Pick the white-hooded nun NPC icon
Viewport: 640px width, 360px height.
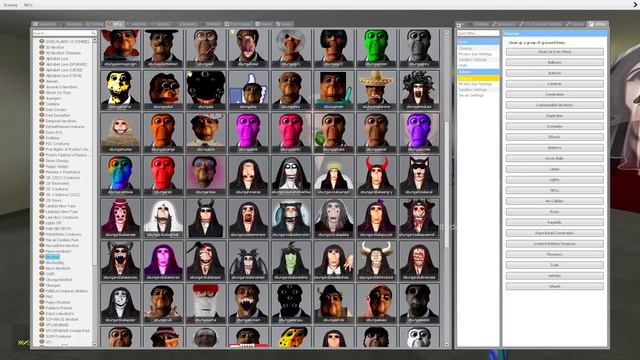point(163,218)
